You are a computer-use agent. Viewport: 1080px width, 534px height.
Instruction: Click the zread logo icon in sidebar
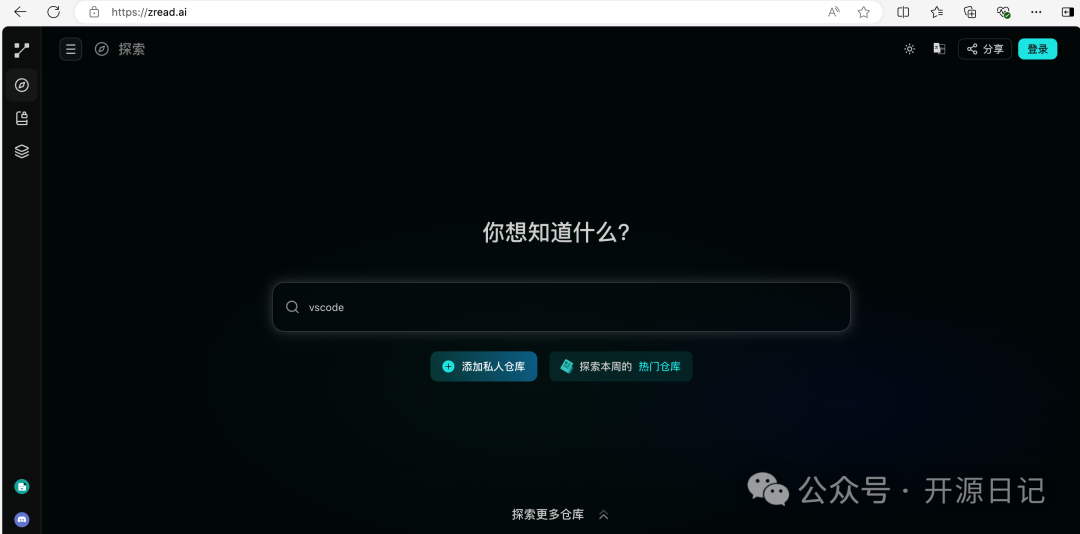(22, 50)
